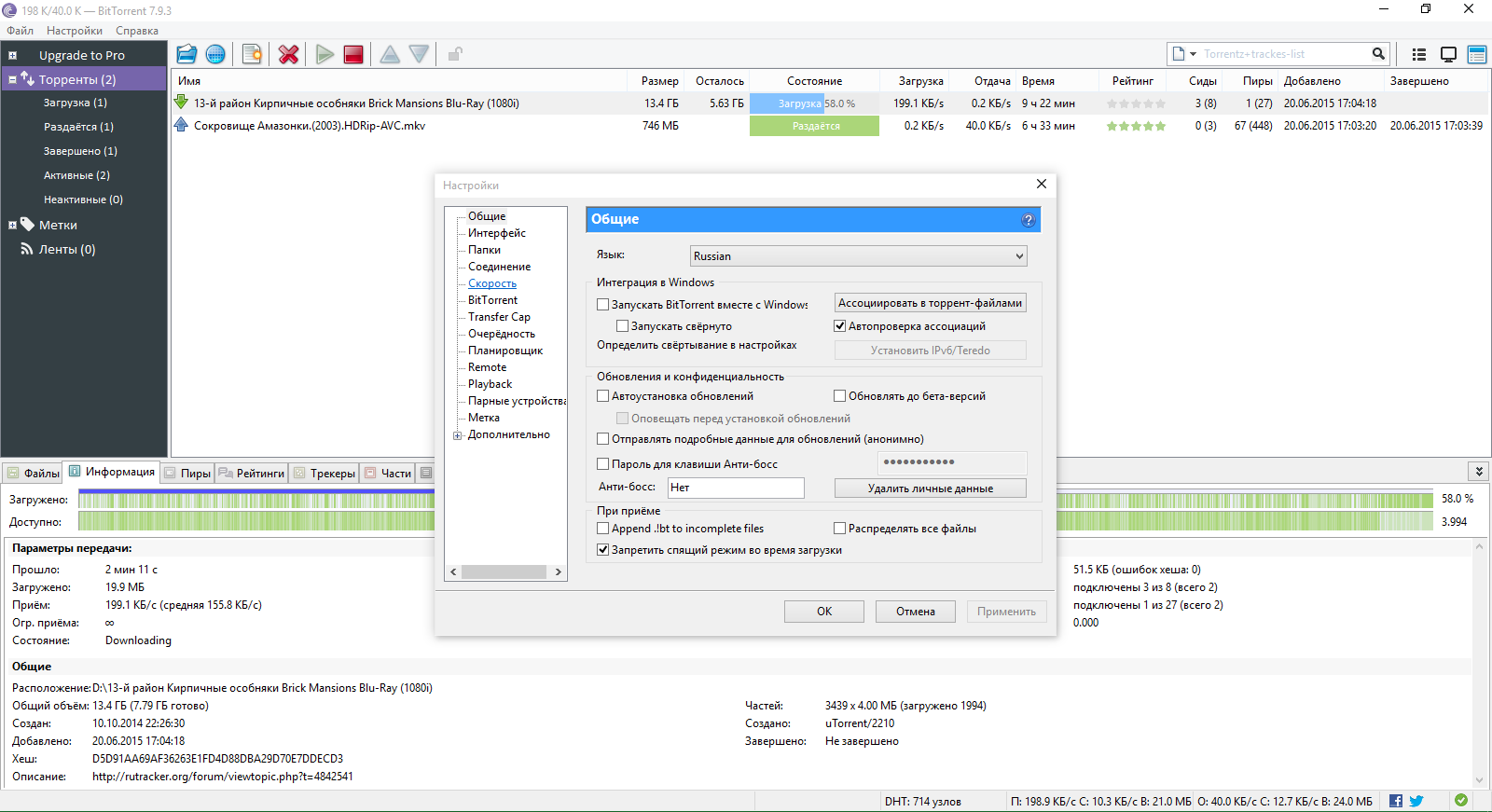
Task: Expand Дополнительно tree node
Action: [x=458, y=435]
